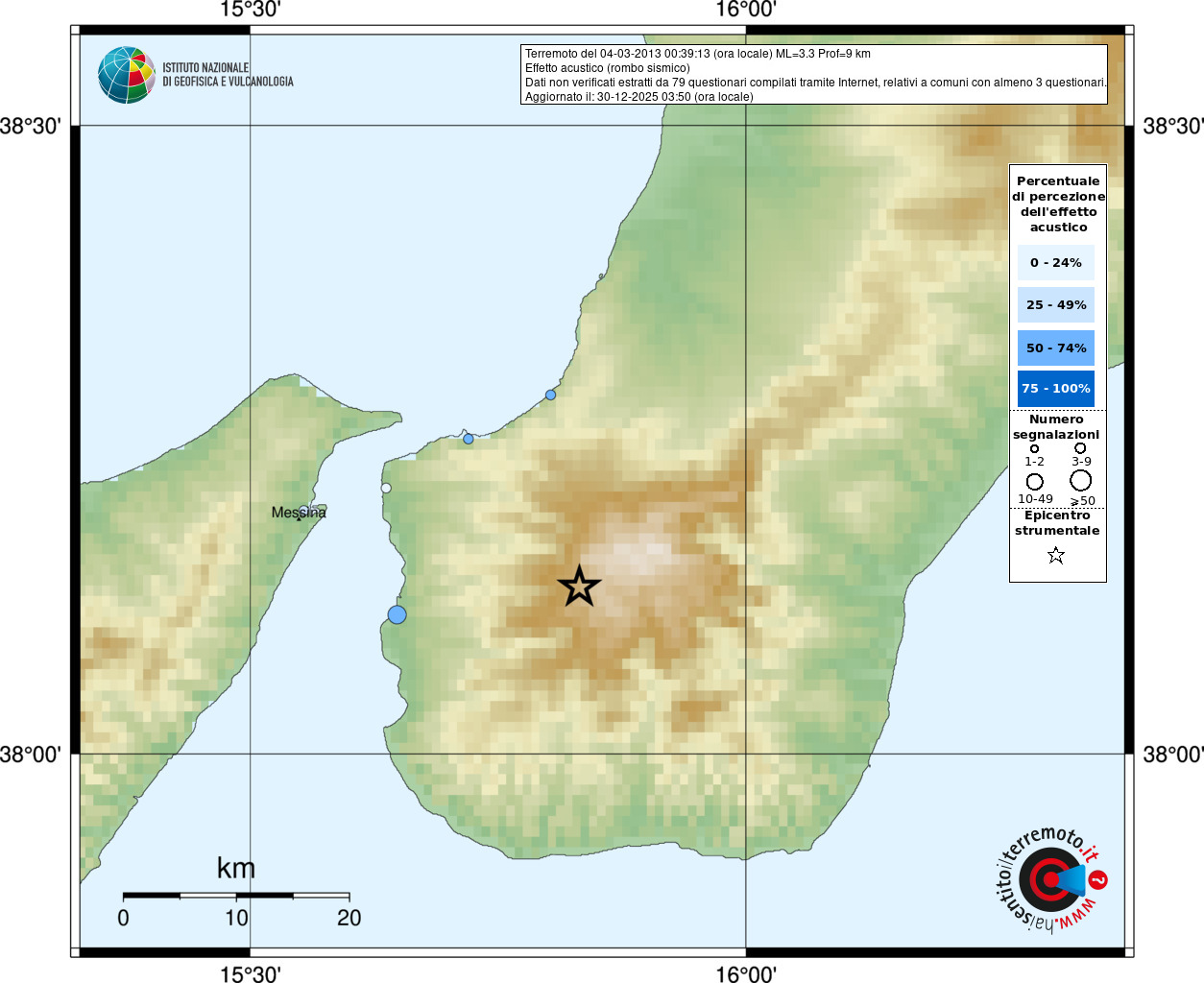The height and width of the screenshot is (983, 1204).
Task: Click the 'Aggiornato il: 30-12-2025' line
Action: coord(639,97)
